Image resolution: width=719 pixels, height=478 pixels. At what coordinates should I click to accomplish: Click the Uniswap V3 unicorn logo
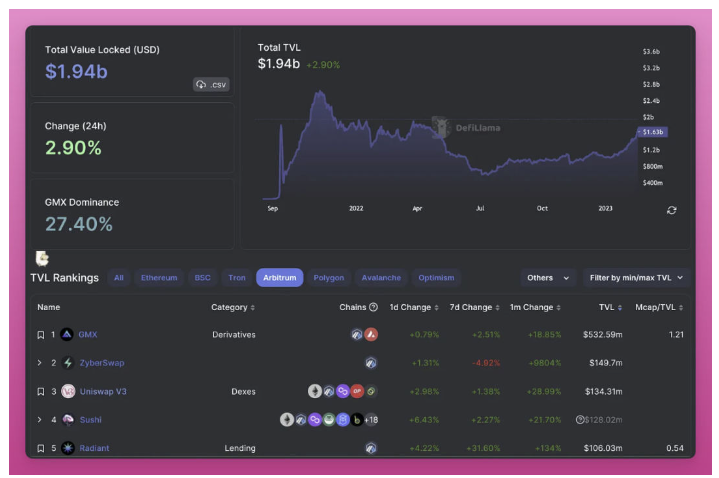pos(68,391)
